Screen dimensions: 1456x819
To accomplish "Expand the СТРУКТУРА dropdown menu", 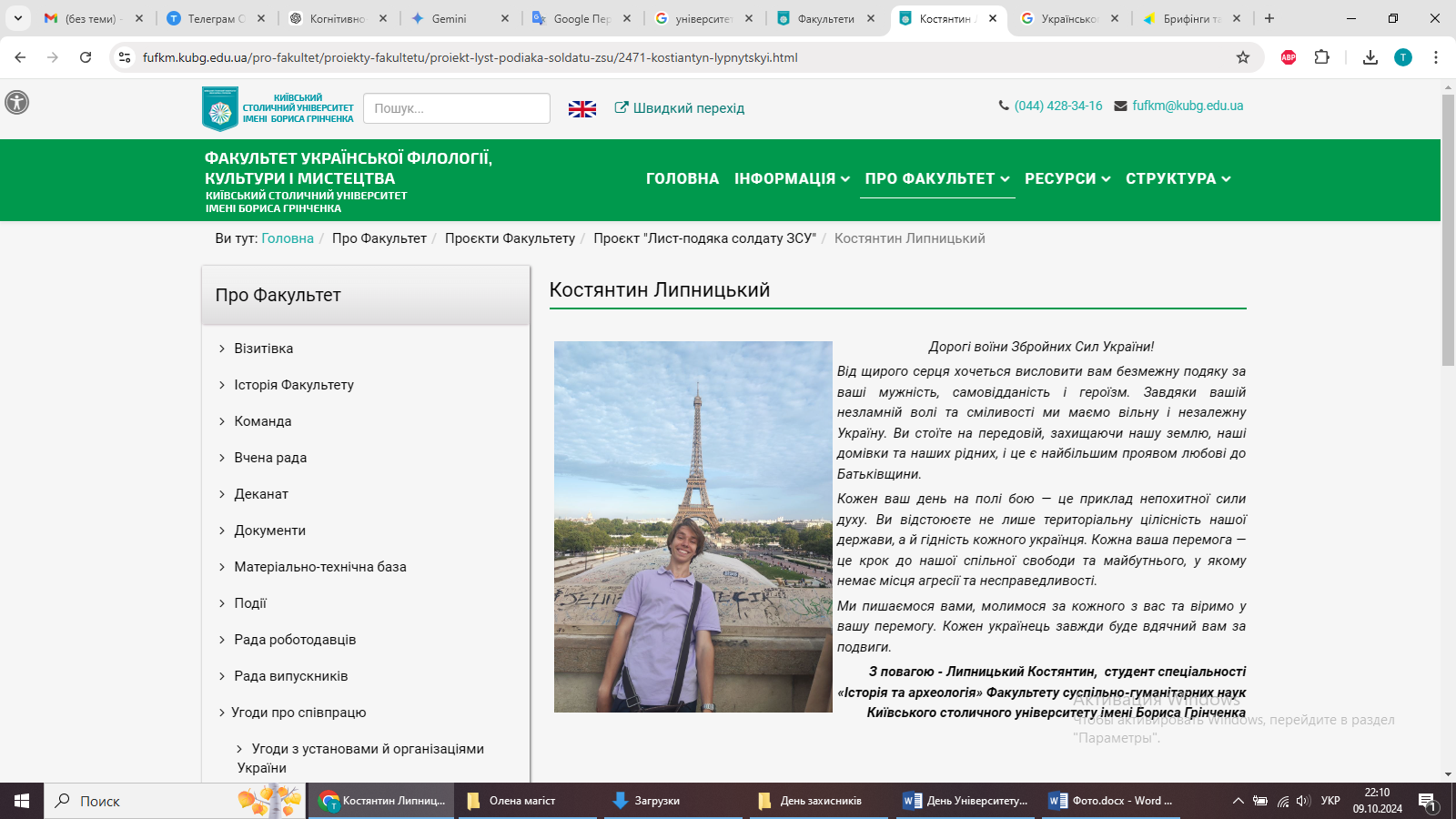I will coord(1178,178).
